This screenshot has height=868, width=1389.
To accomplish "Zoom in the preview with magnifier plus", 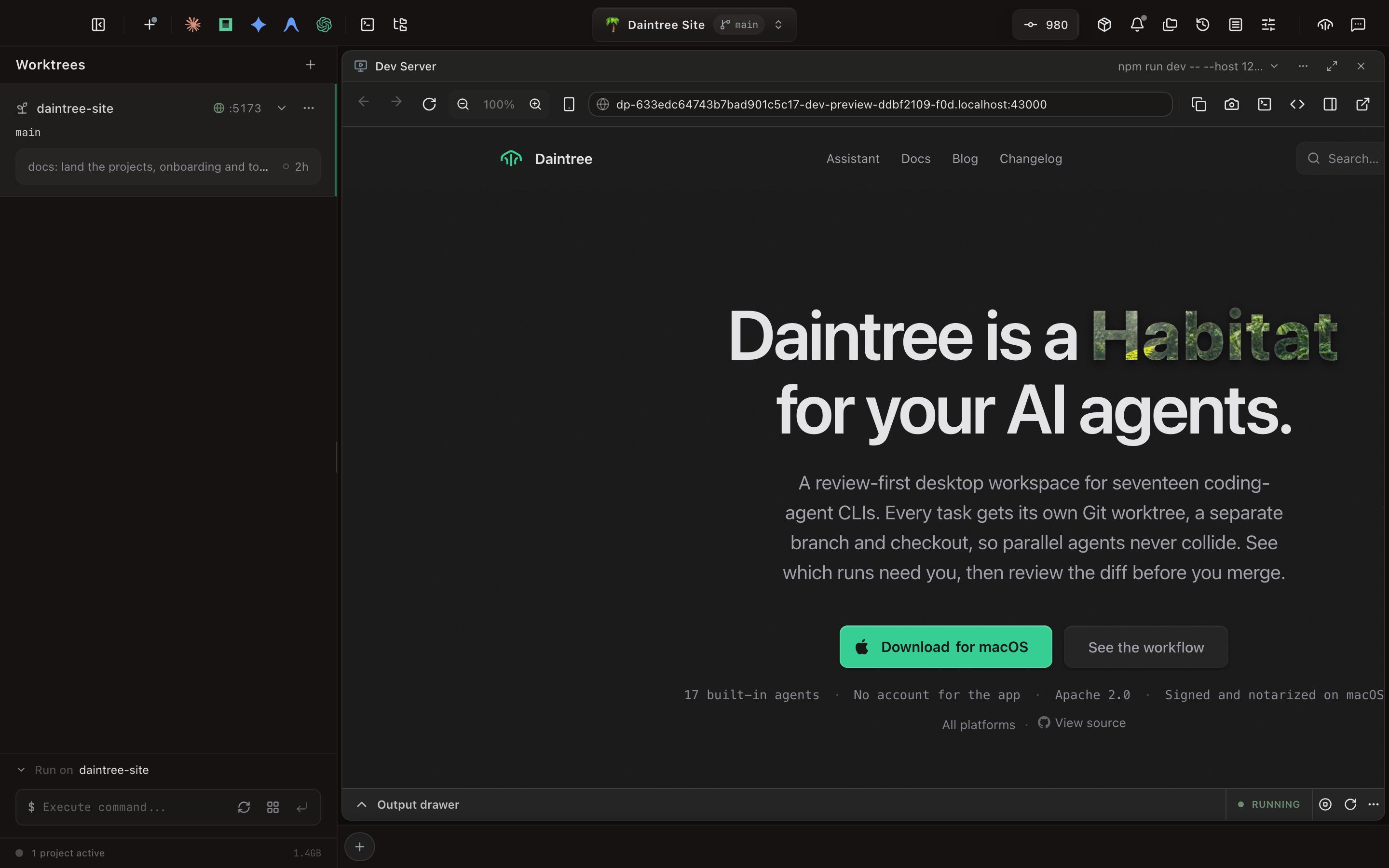I will (x=535, y=105).
